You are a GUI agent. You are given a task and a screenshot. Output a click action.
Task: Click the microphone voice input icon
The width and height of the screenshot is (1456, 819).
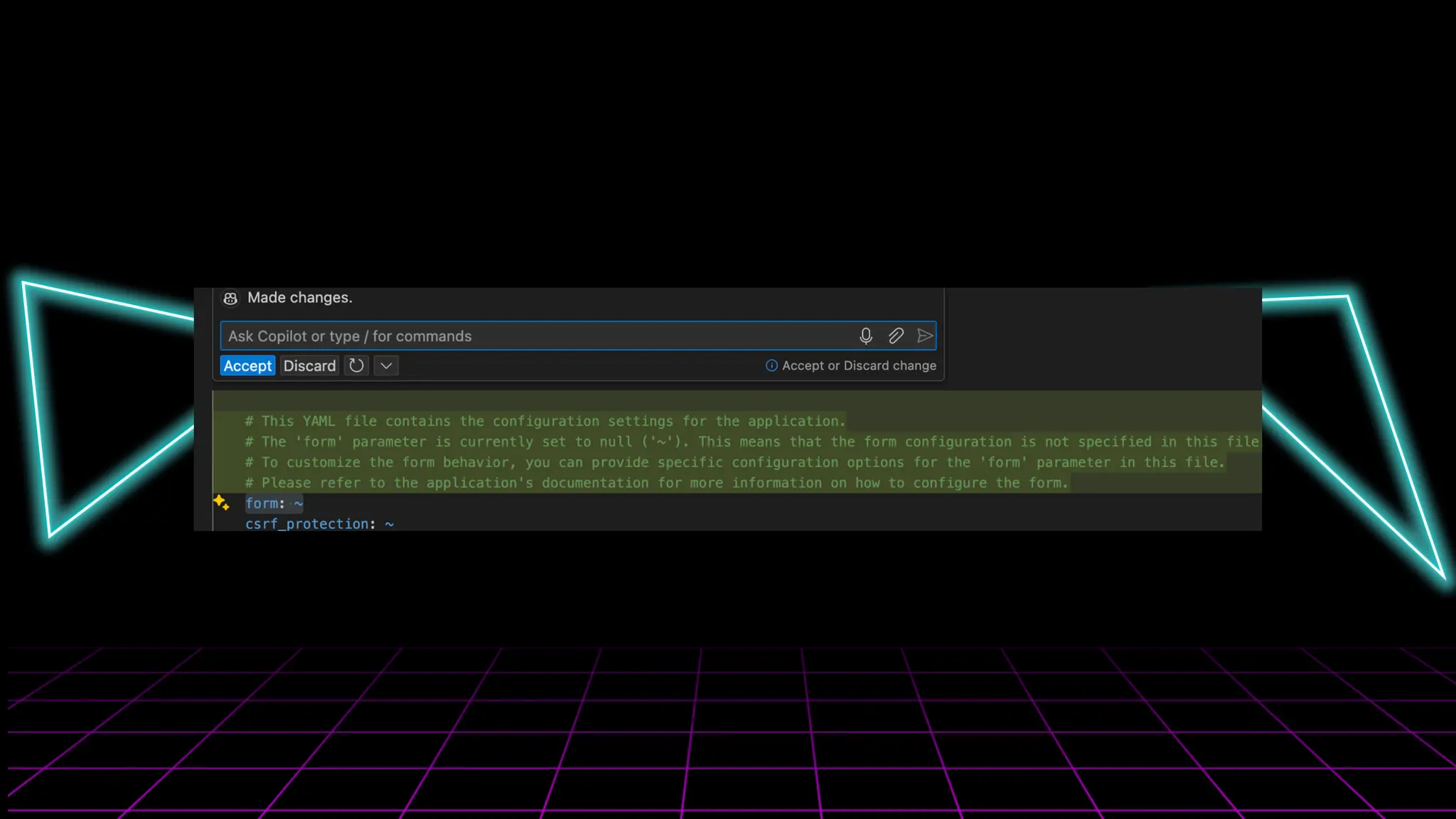tap(865, 336)
